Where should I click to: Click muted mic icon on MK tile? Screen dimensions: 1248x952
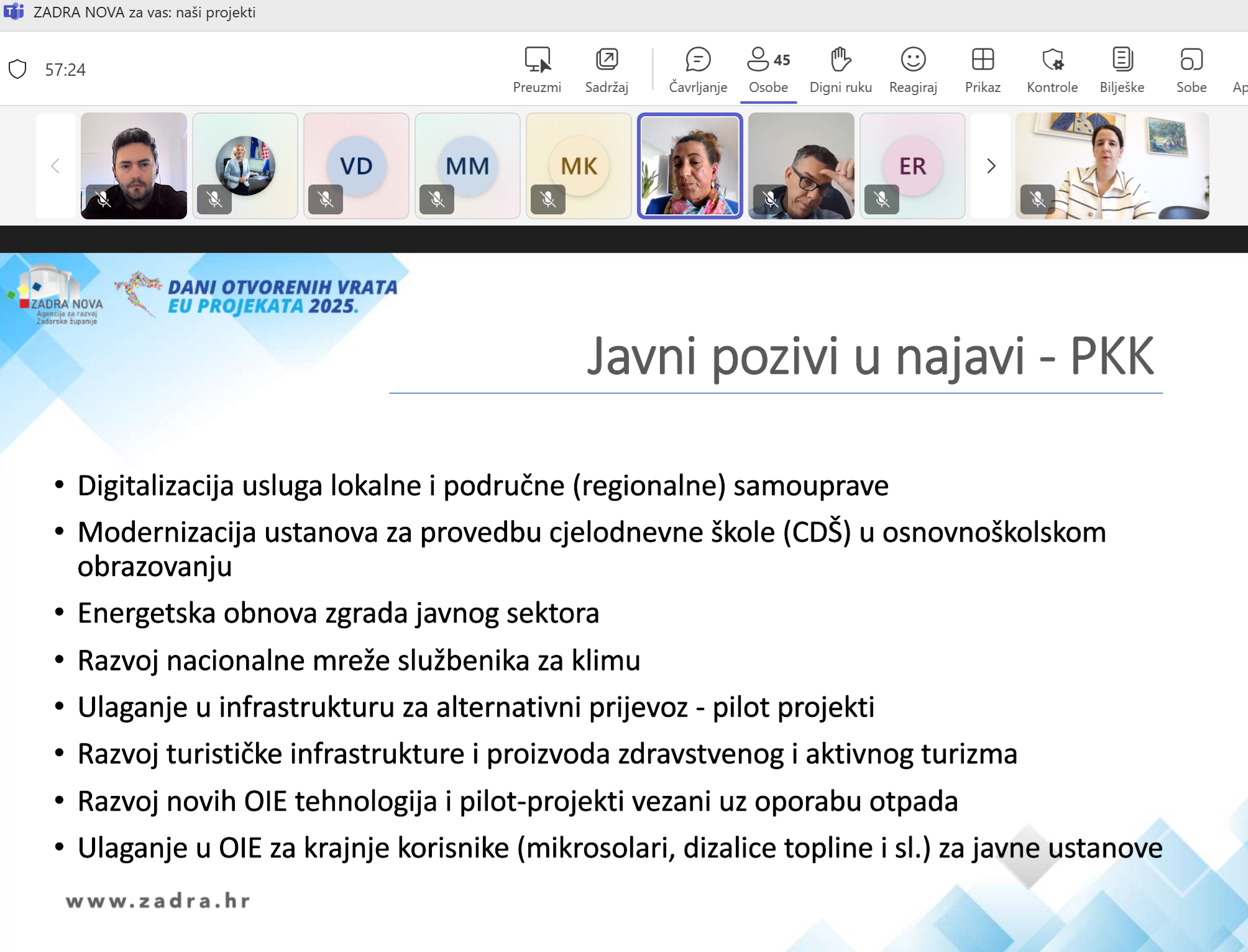click(x=548, y=199)
